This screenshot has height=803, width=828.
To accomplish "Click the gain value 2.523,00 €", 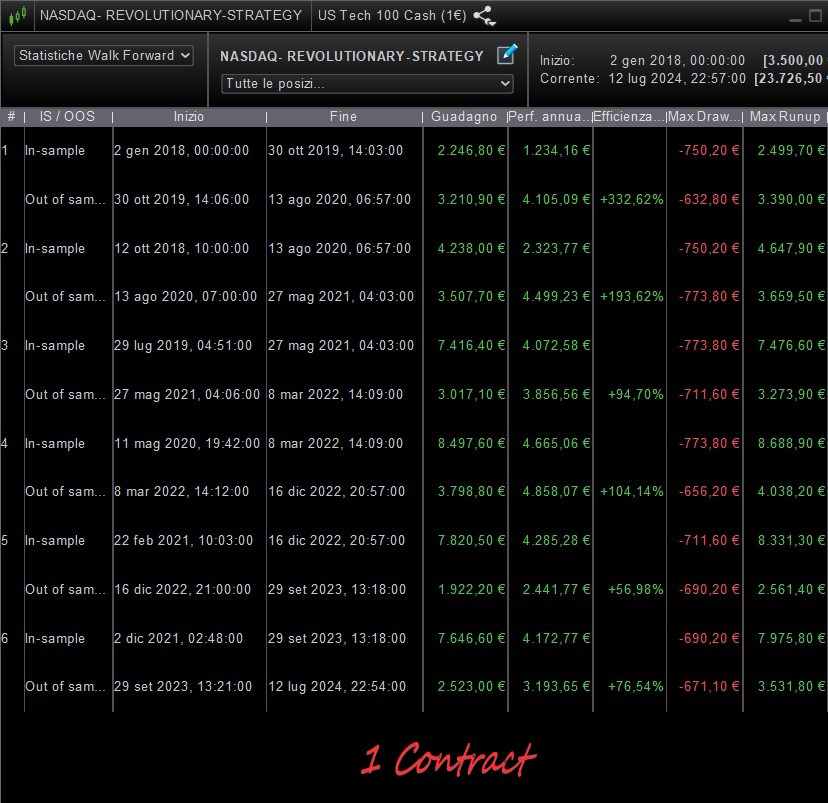I will click(472, 686).
